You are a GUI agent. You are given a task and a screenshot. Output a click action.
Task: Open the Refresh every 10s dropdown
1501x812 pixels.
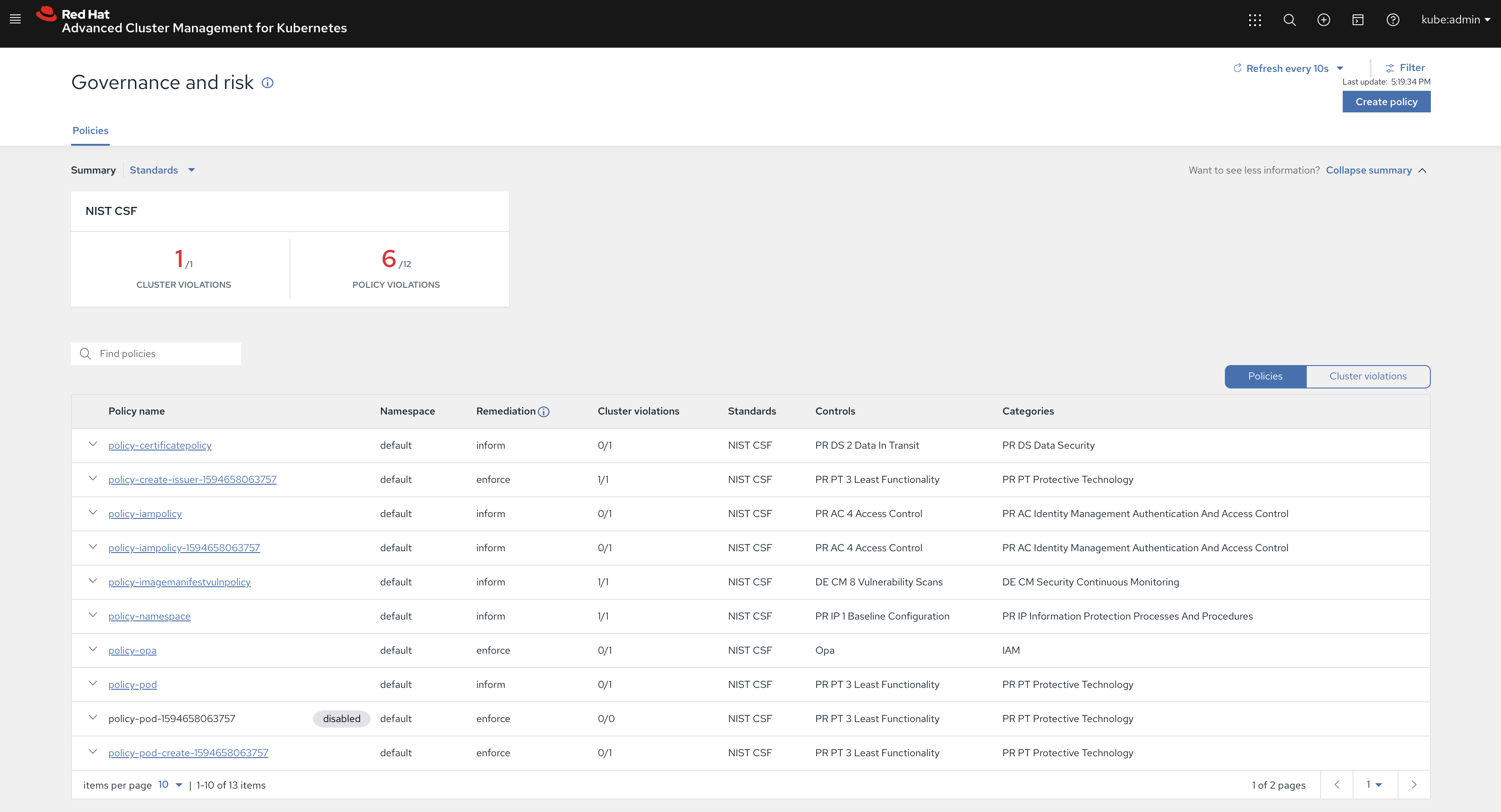pyautogui.click(x=1289, y=68)
